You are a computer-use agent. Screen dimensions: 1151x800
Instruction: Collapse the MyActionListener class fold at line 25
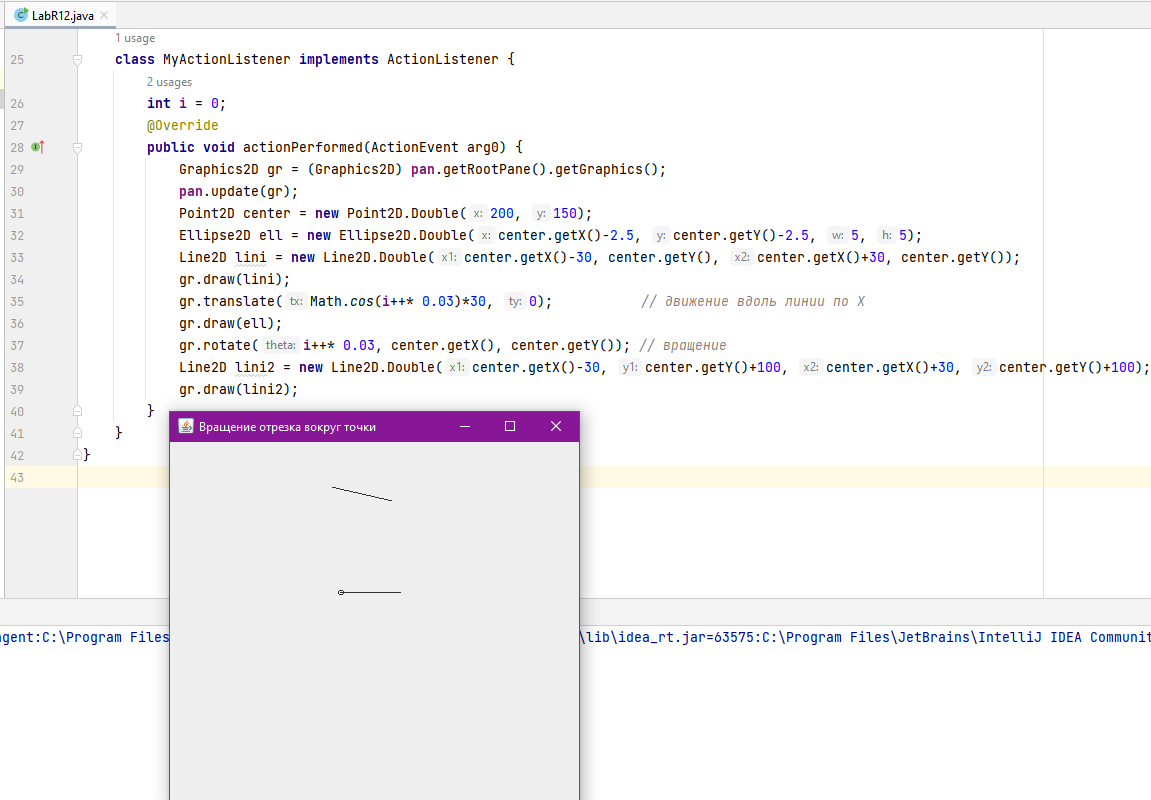click(77, 59)
